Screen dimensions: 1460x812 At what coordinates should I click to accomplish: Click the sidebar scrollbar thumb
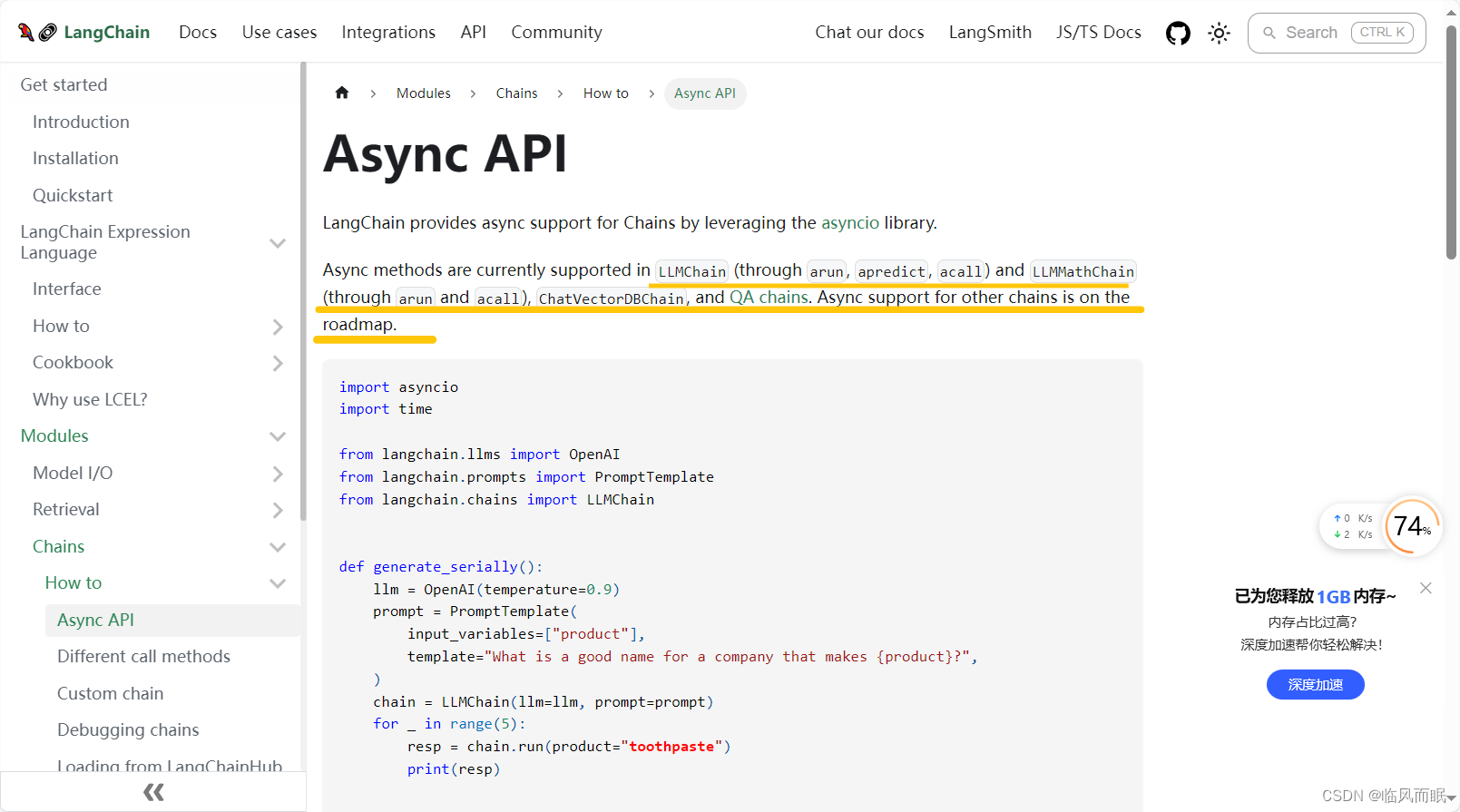click(302, 290)
